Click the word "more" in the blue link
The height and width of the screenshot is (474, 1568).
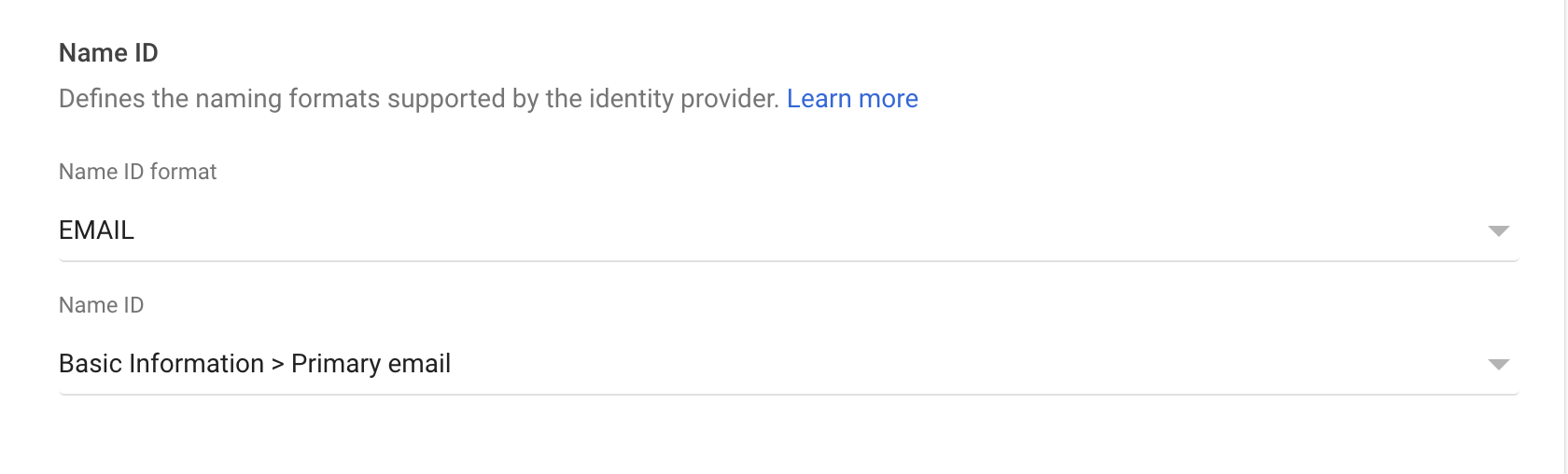888,99
